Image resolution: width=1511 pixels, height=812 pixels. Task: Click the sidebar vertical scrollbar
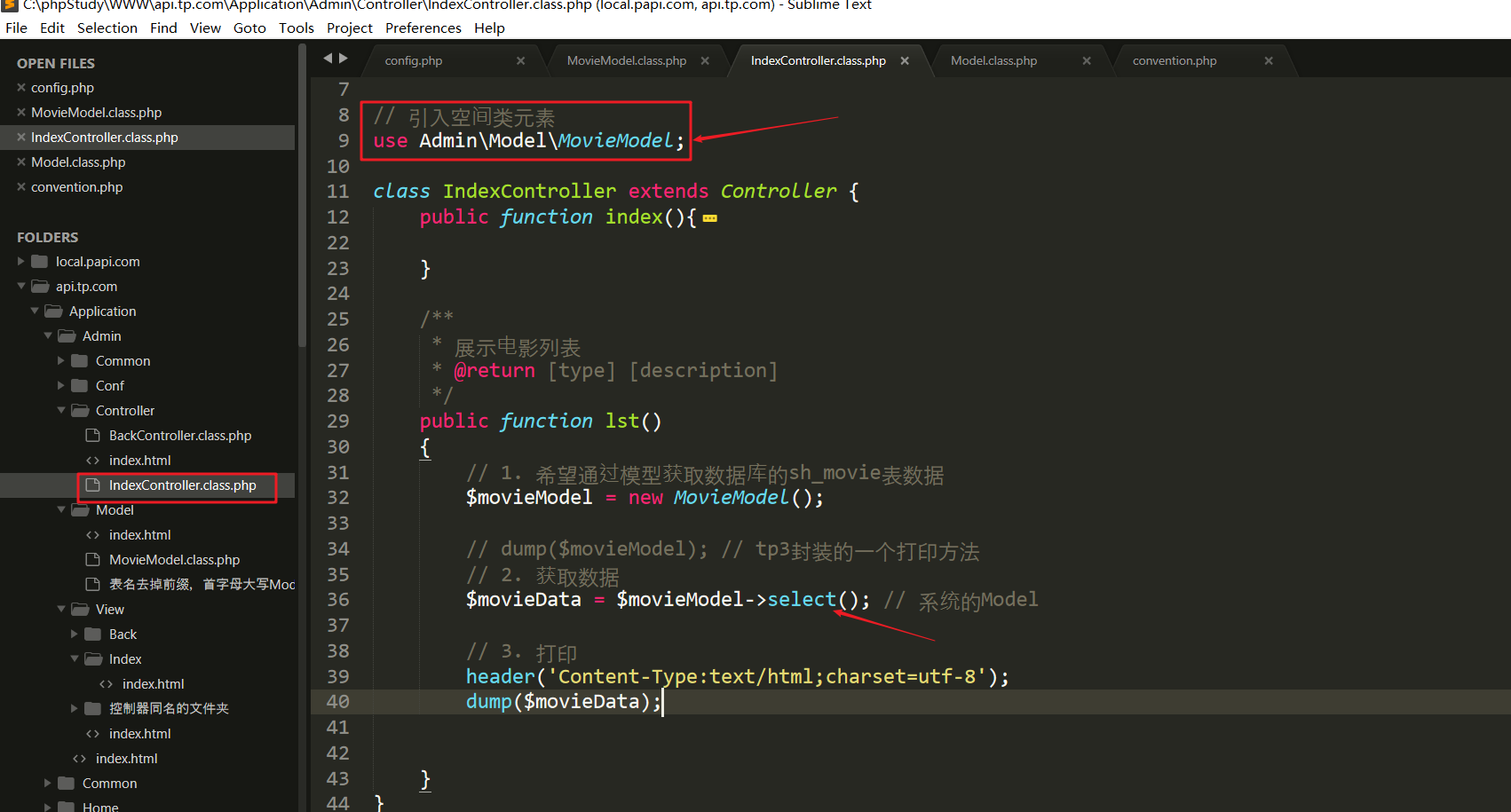click(x=302, y=195)
